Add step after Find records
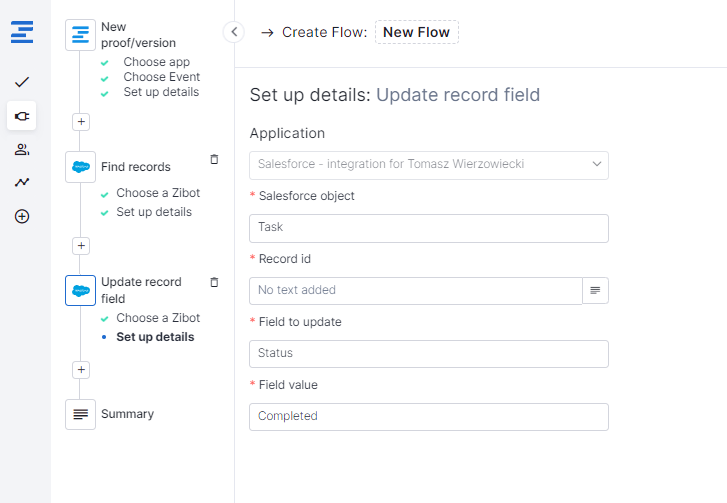 [x=81, y=246]
